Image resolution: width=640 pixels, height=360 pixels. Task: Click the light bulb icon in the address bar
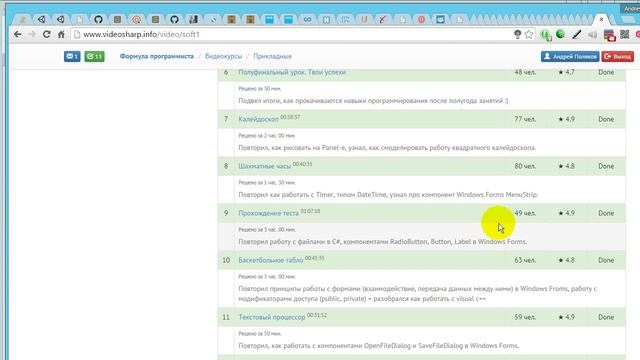517,35
